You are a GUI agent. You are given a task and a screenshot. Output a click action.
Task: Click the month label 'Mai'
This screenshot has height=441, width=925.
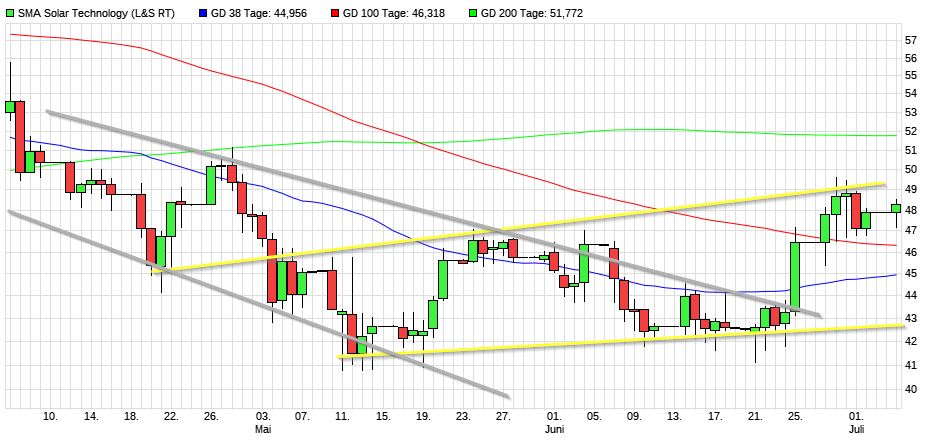tap(261, 430)
